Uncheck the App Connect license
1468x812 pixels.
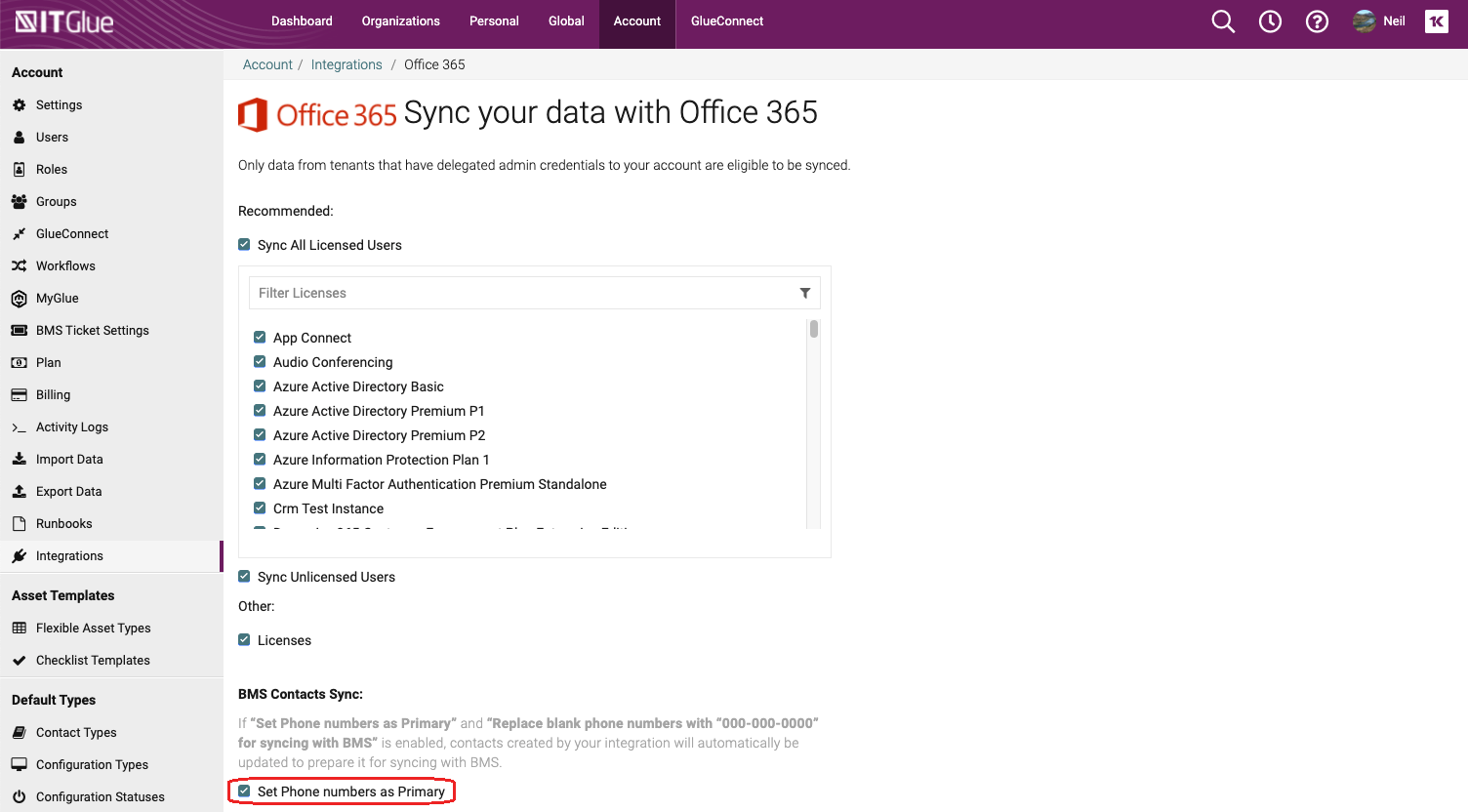260,337
